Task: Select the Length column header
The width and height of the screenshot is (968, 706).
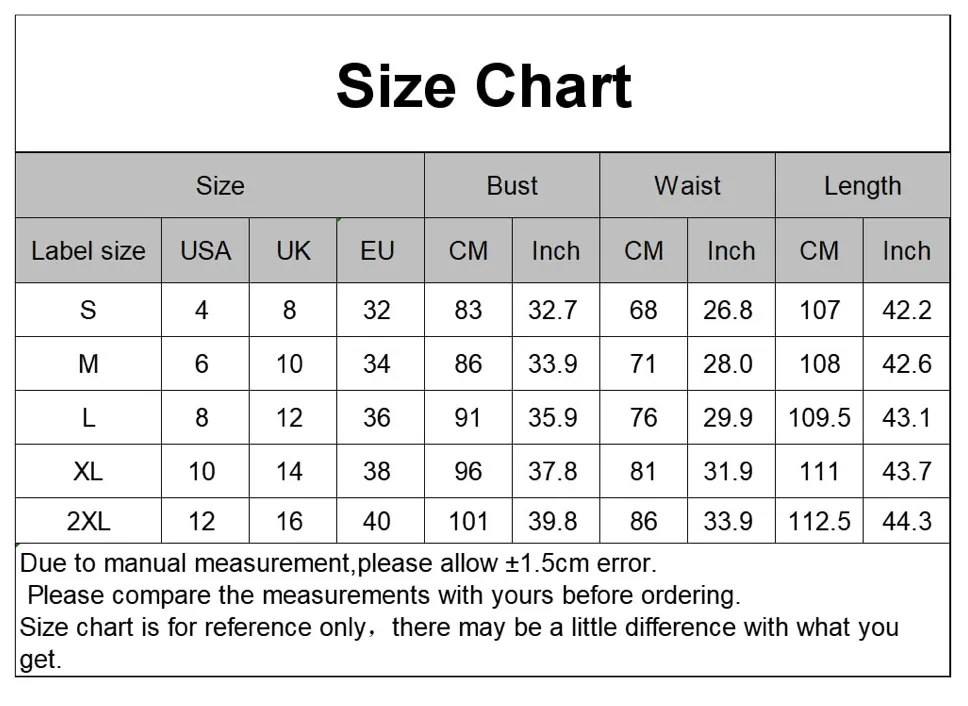Action: click(x=862, y=185)
